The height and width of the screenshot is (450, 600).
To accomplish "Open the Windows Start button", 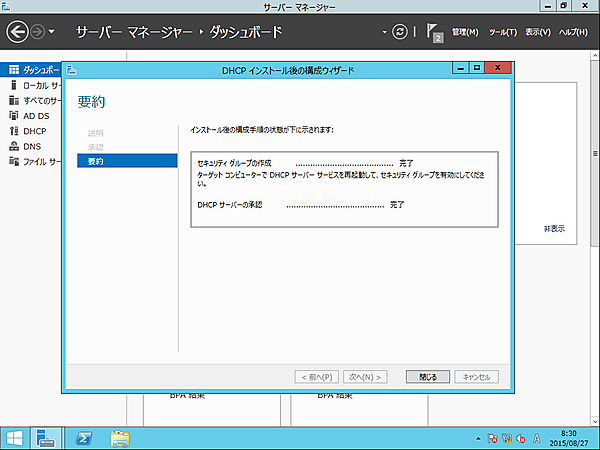I will coord(14,439).
